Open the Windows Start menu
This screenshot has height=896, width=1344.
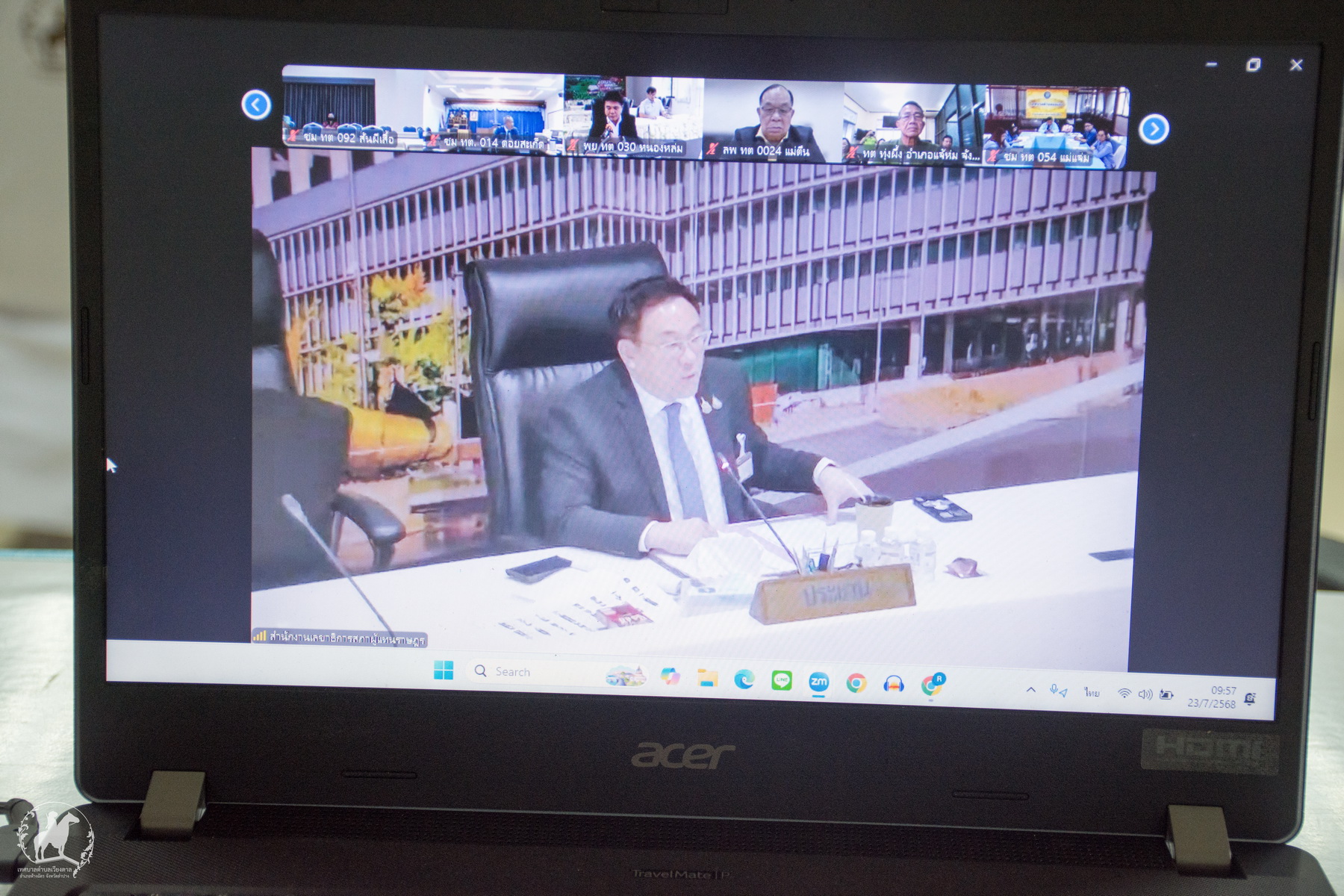tap(444, 671)
